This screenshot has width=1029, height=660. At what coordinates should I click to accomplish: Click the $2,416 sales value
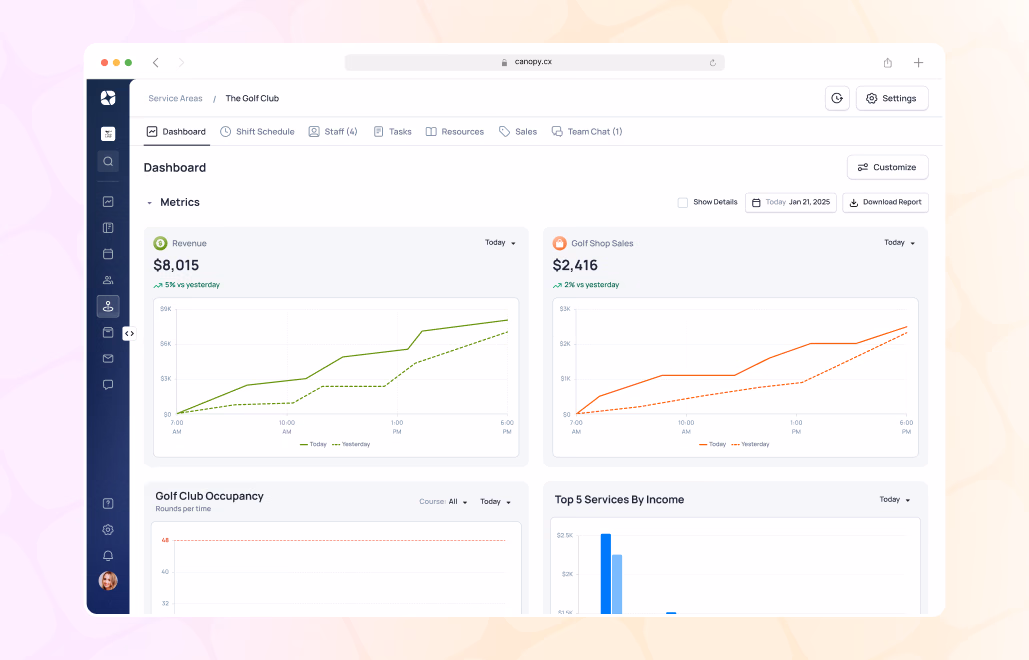pyautogui.click(x=575, y=266)
